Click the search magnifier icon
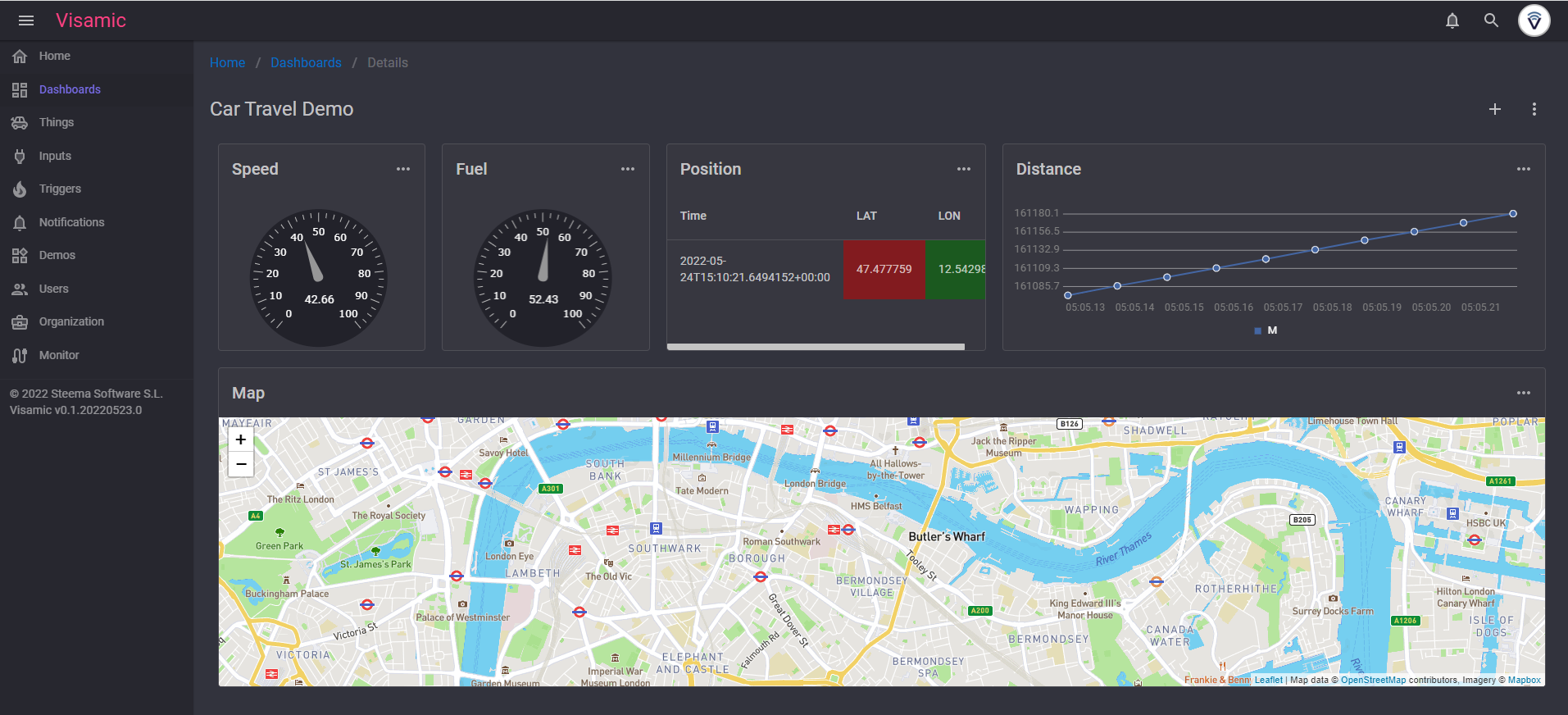 point(1491,20)
